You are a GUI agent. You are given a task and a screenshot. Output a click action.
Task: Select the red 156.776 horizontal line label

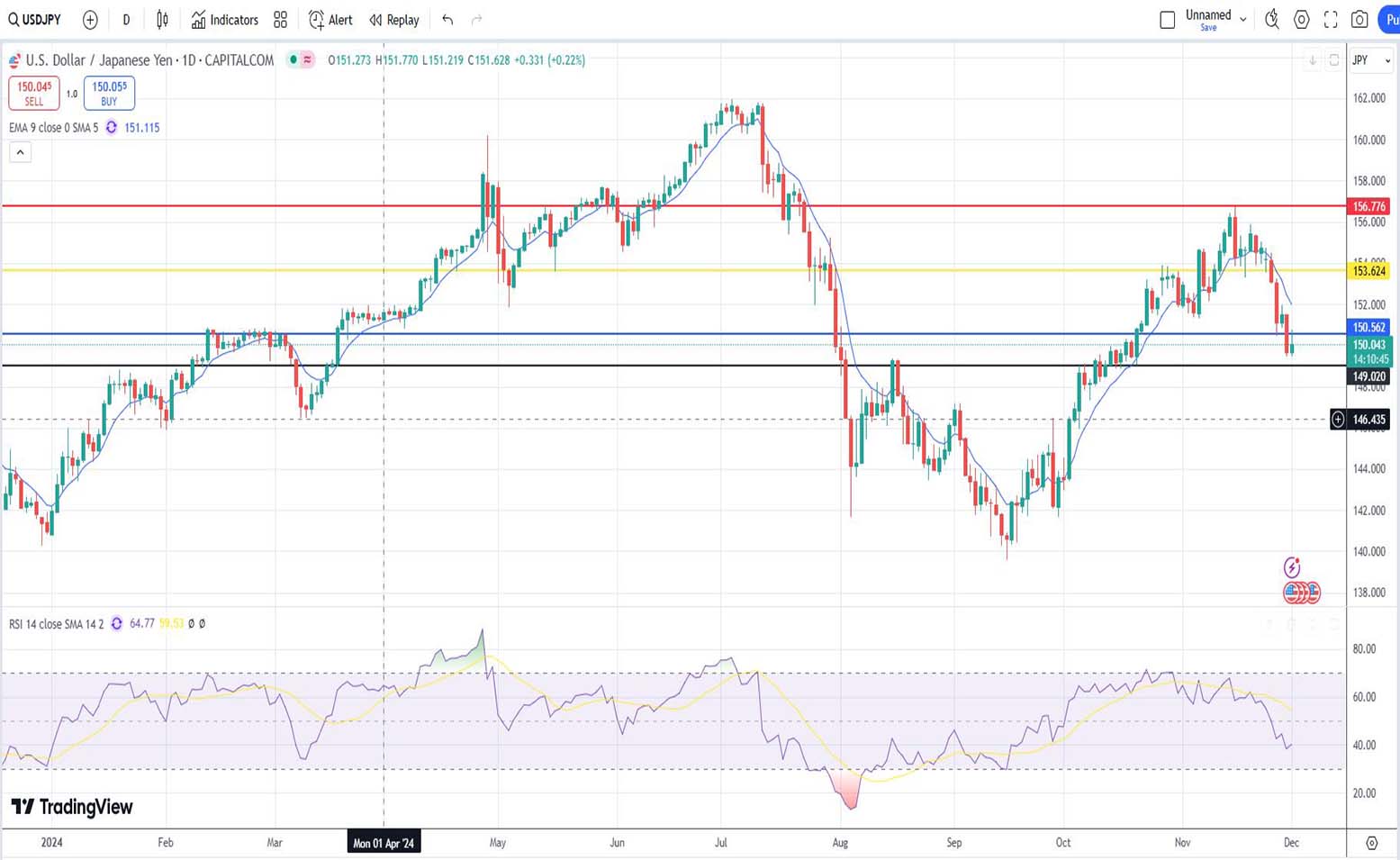point(1368,207)
